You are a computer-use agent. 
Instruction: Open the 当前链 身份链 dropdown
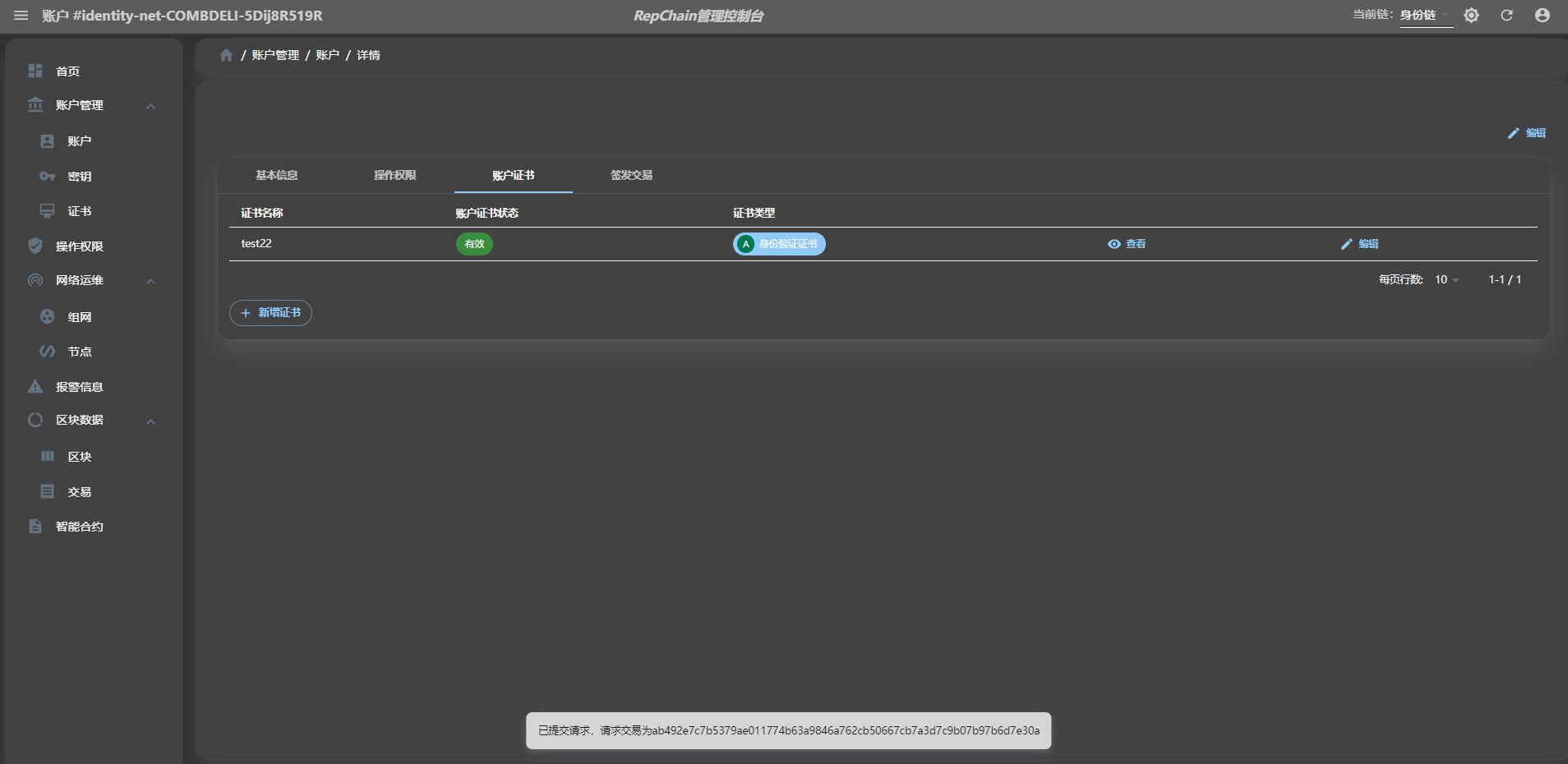[x=1426, y=16]
